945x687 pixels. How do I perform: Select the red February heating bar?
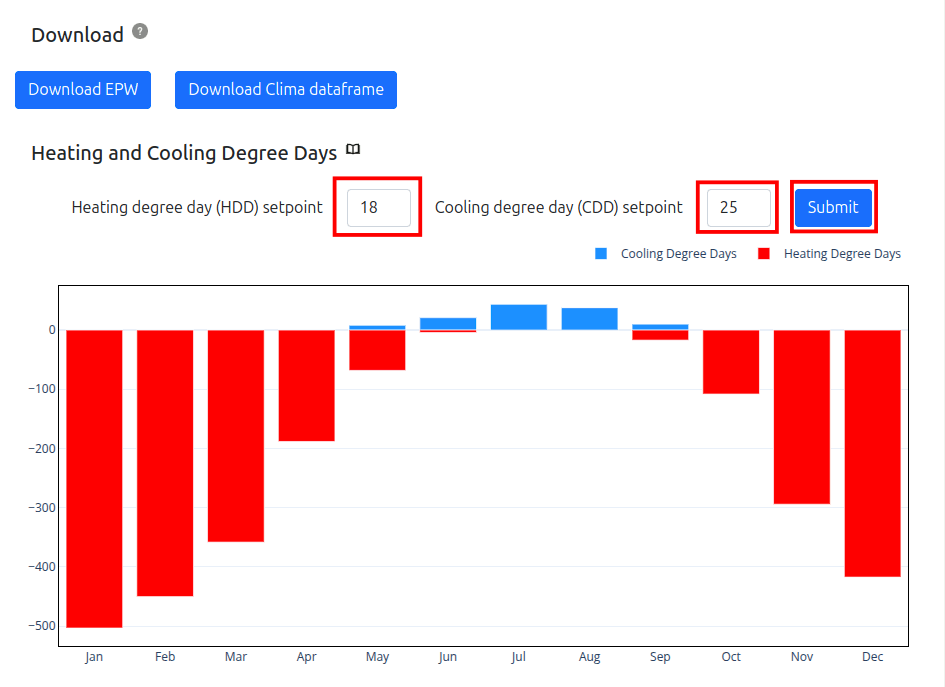[165, 462]
